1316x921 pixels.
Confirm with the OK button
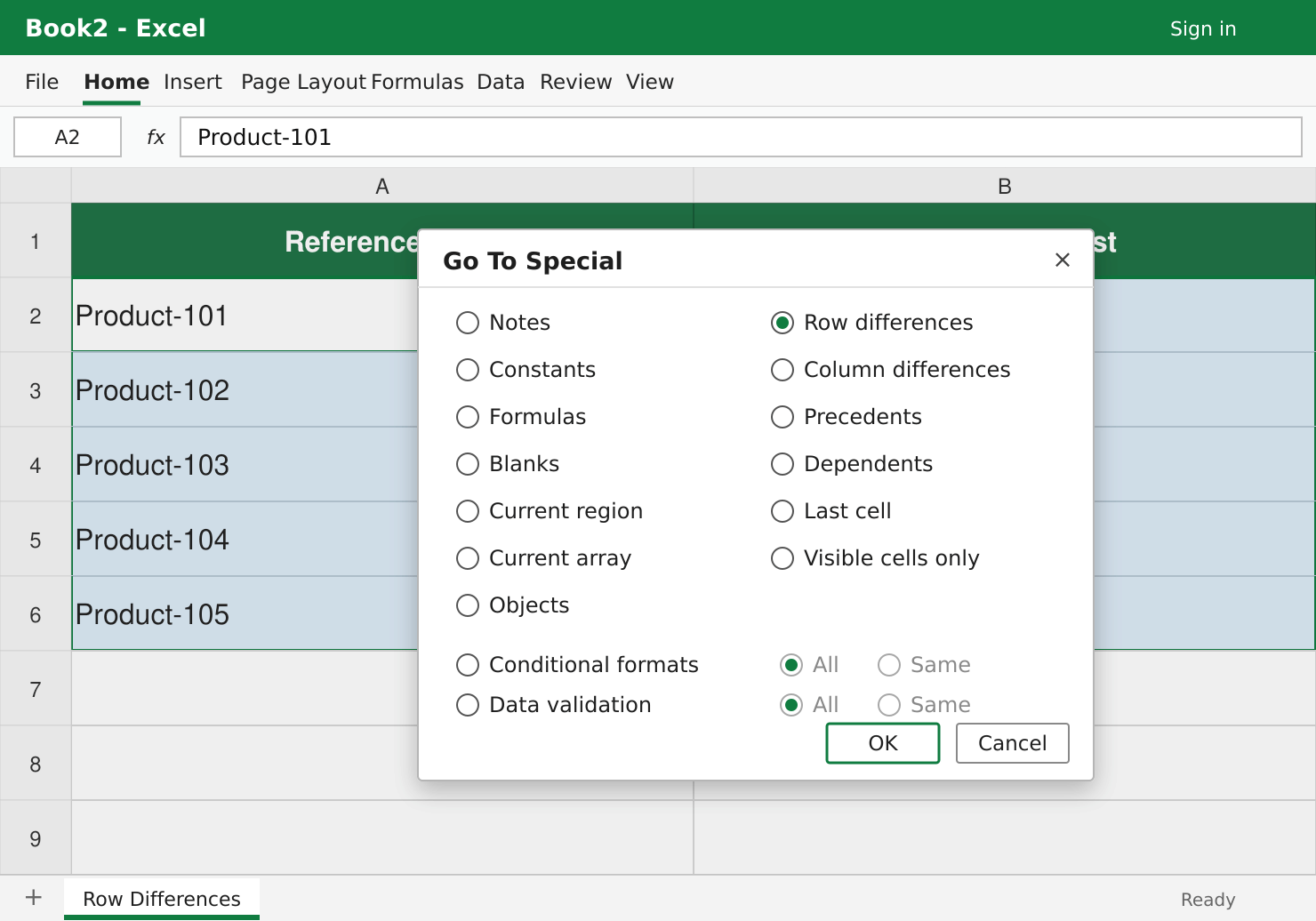click(883, 743)
